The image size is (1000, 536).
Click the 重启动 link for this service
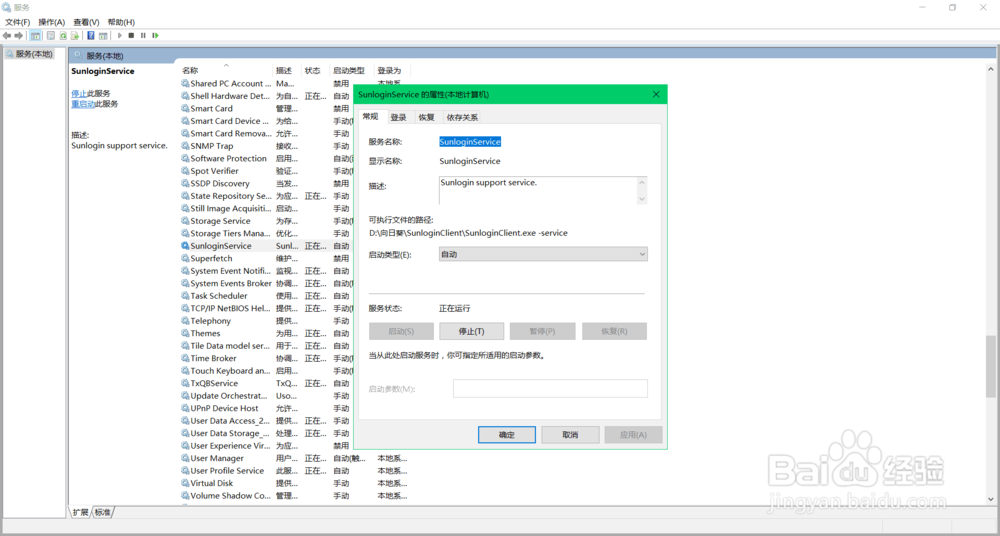83,104
